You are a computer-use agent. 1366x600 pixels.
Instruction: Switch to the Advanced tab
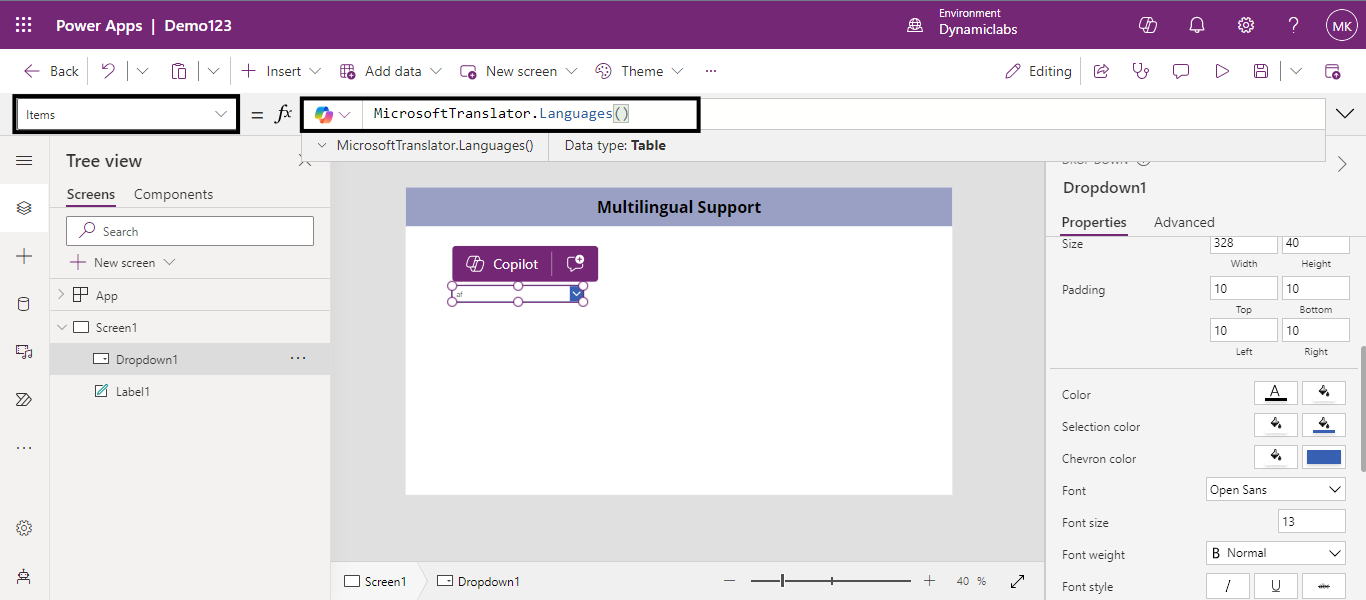[x=1184, y=222]
